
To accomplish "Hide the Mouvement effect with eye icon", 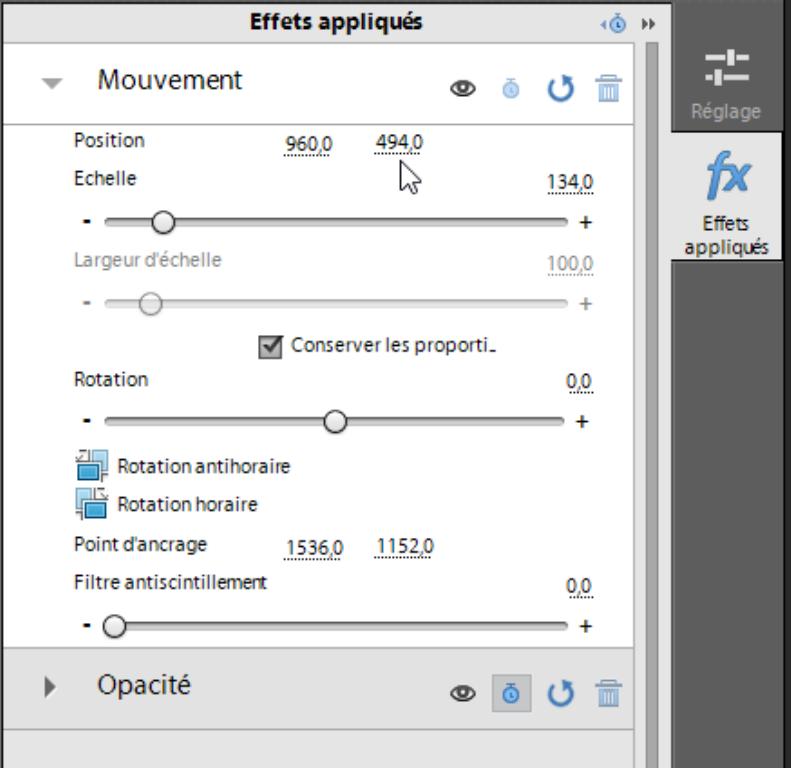I will tap(463, 89).
